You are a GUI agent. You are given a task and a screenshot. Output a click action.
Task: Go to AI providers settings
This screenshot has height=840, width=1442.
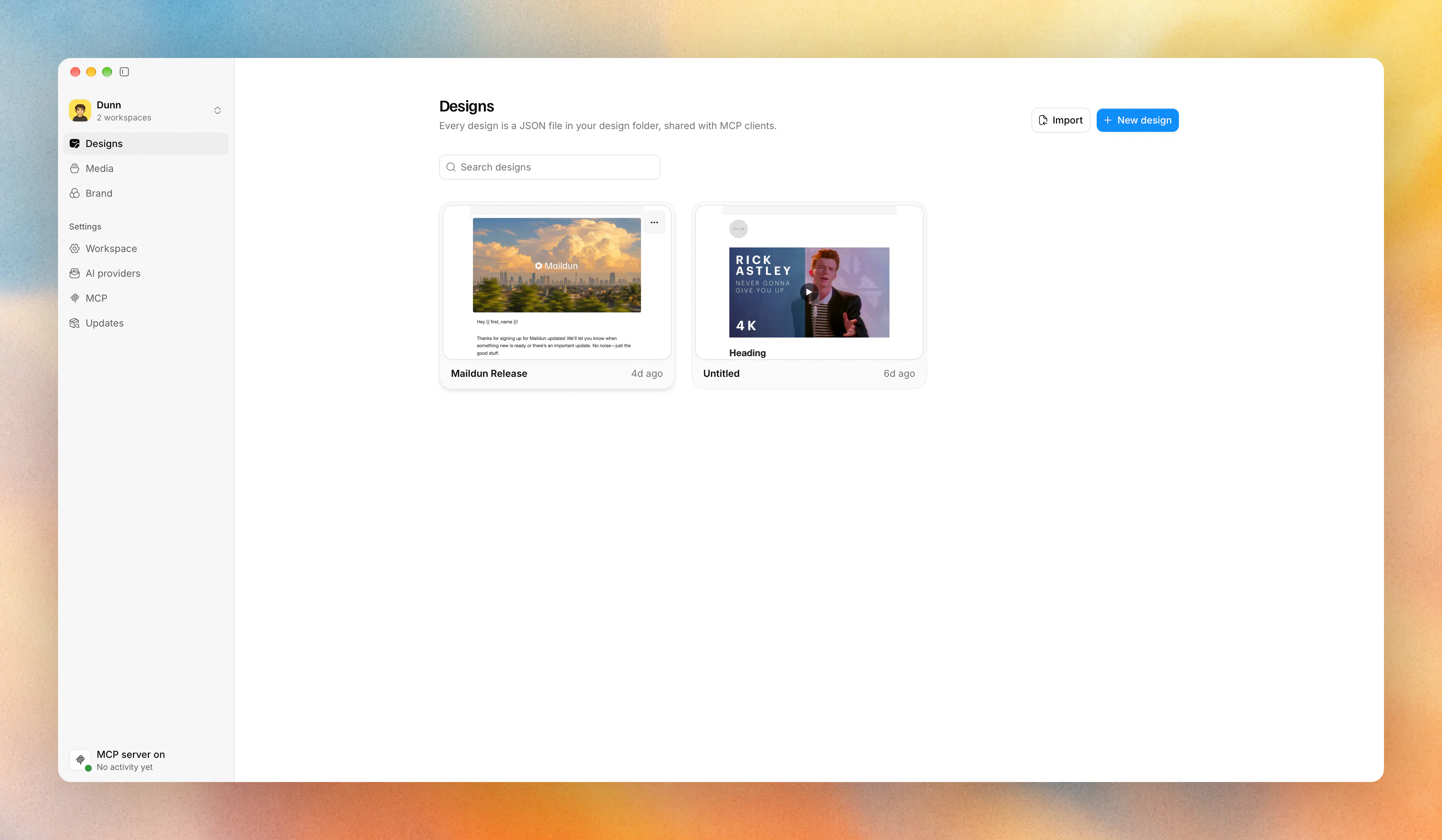pyautogui.click(x=146, y=273)
